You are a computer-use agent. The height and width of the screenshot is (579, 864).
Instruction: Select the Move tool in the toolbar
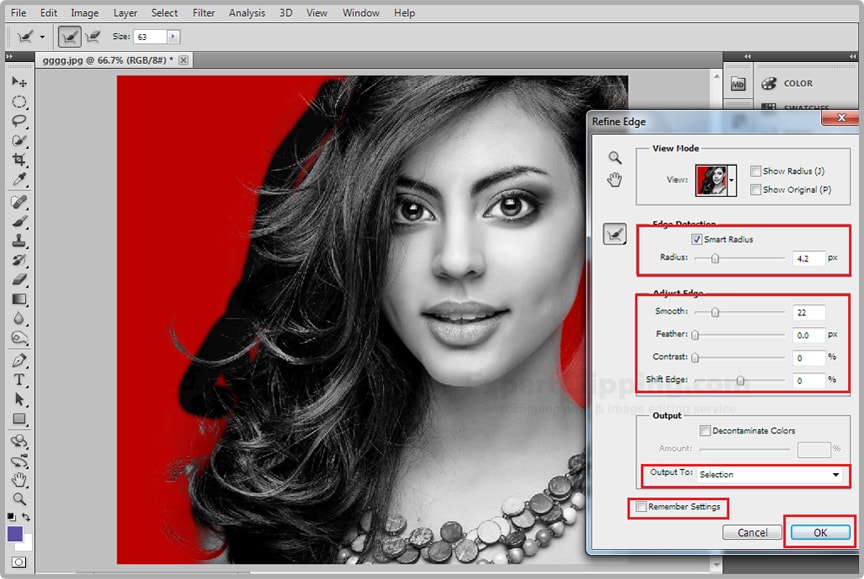tap(19, 81)
